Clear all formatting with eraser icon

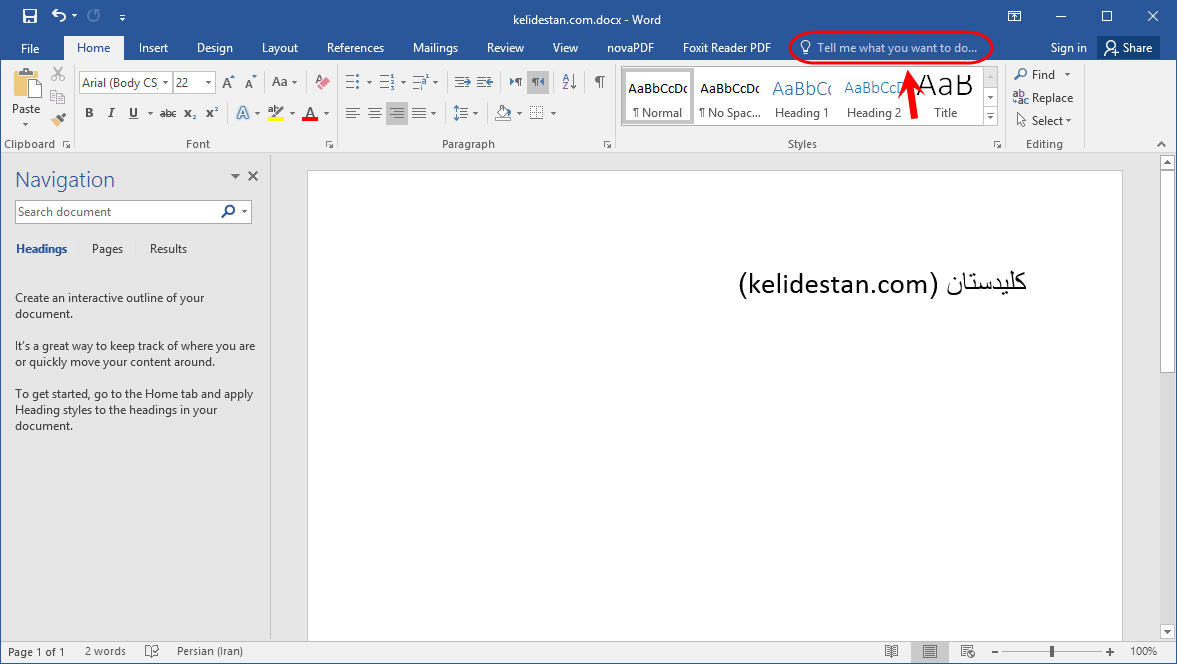(322, 82)
